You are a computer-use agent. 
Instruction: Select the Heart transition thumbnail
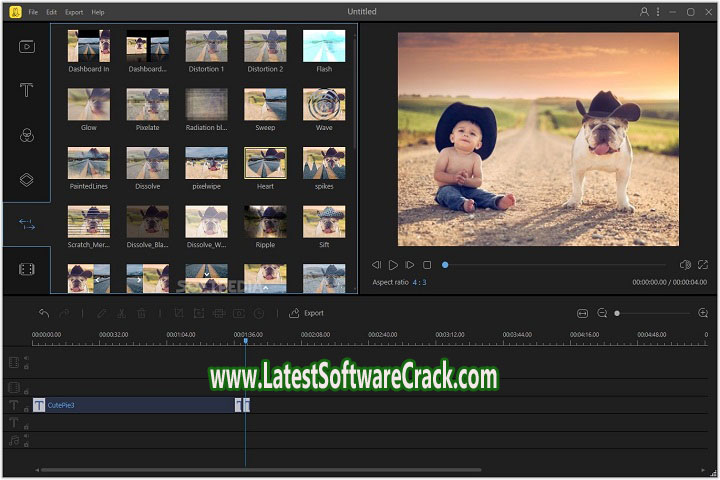[x=265, y=163]
